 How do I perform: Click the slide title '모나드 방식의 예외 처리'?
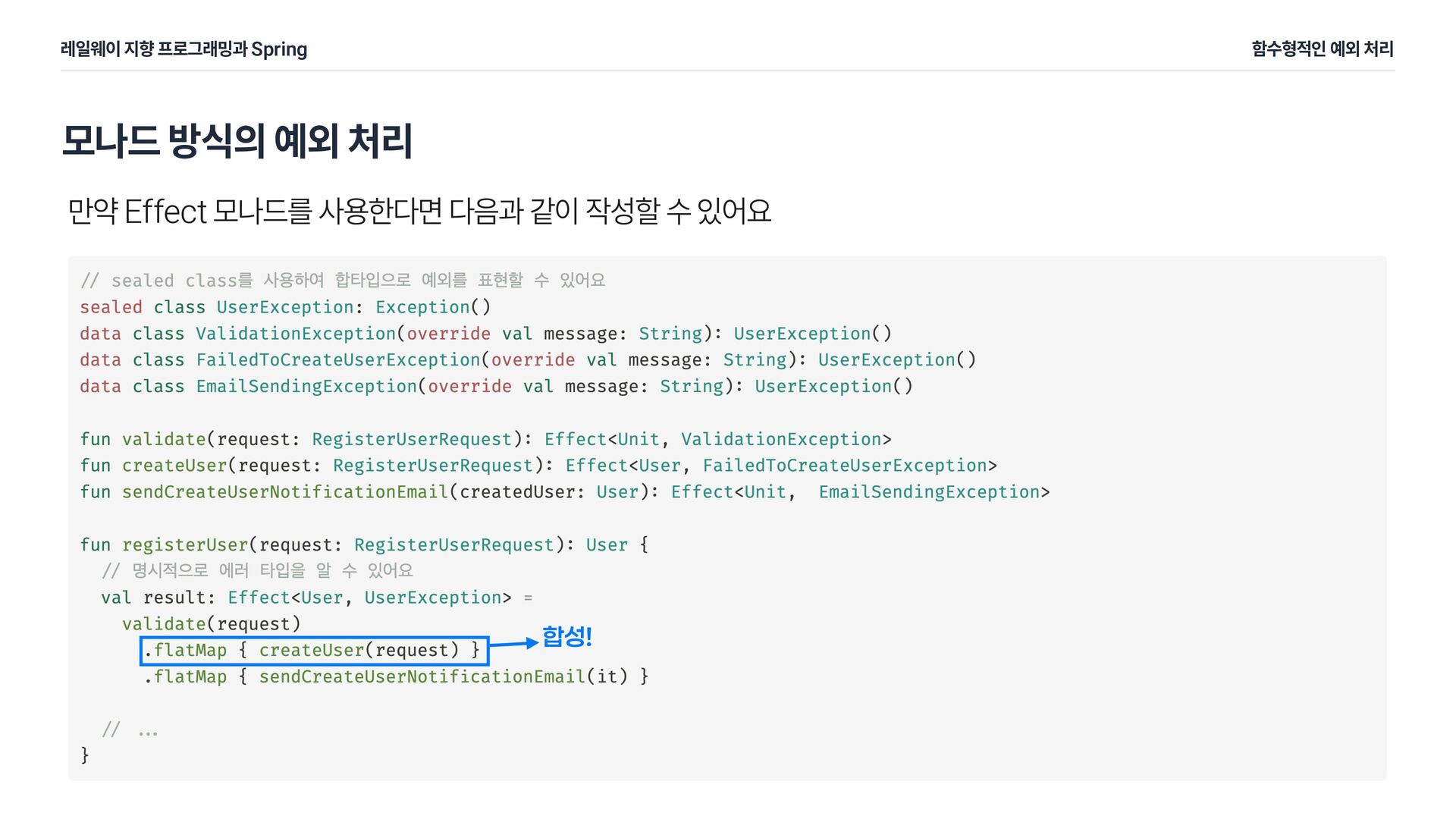(237, 141)
